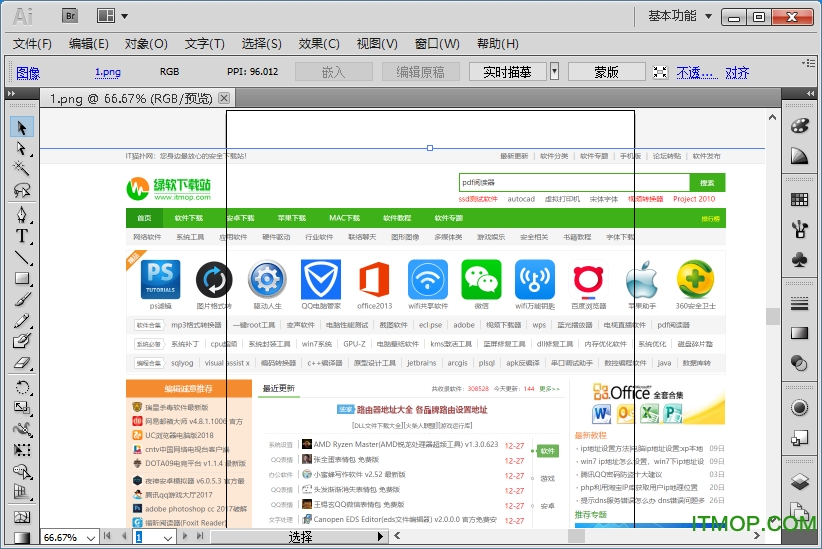
Task: Select the Perspective Grid tool
Action: (21, 492)
